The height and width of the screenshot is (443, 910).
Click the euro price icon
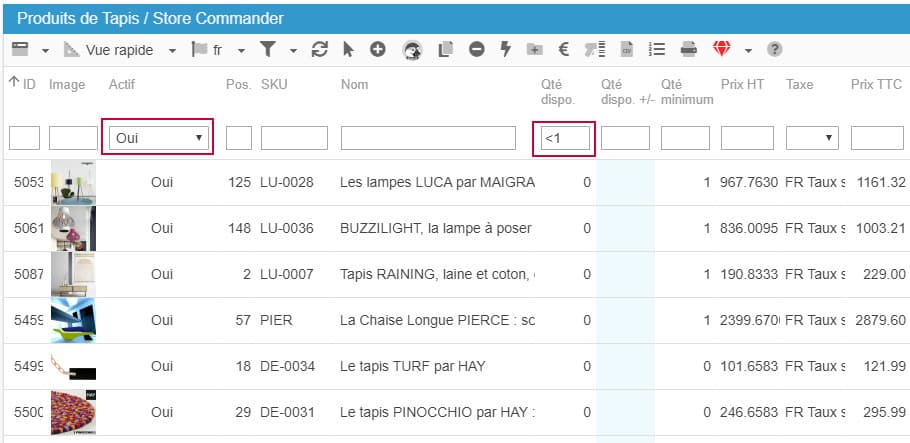click(564, 49)
